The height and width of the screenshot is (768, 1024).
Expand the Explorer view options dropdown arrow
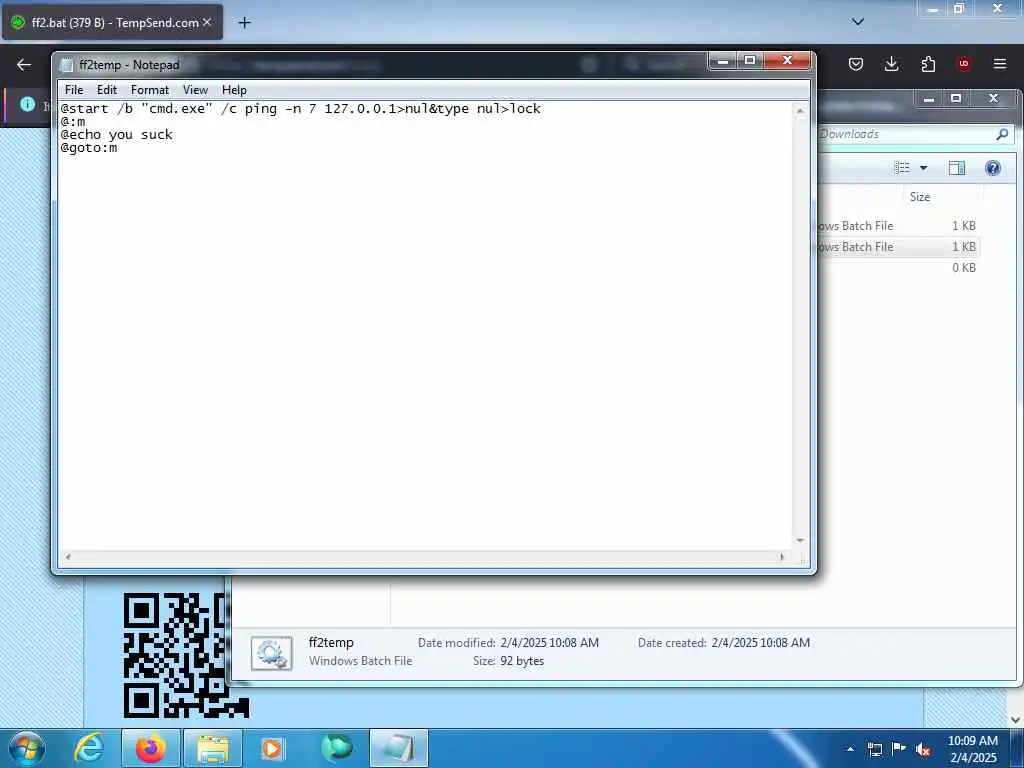923,168
